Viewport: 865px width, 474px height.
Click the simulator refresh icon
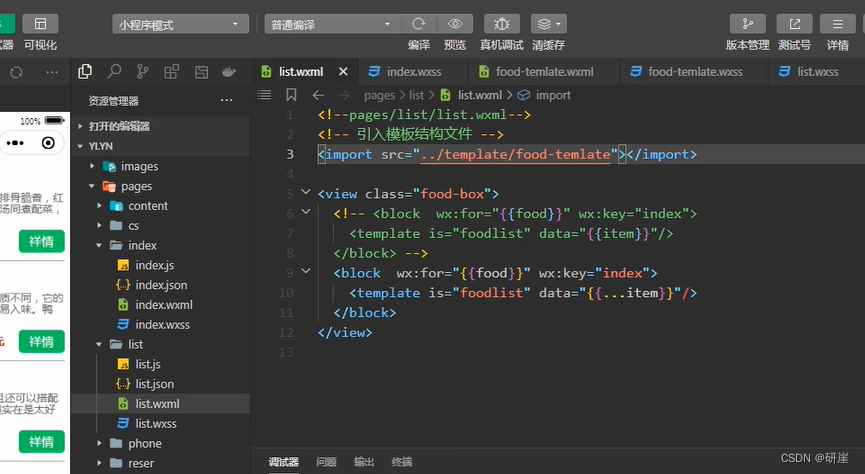(16, 72)
